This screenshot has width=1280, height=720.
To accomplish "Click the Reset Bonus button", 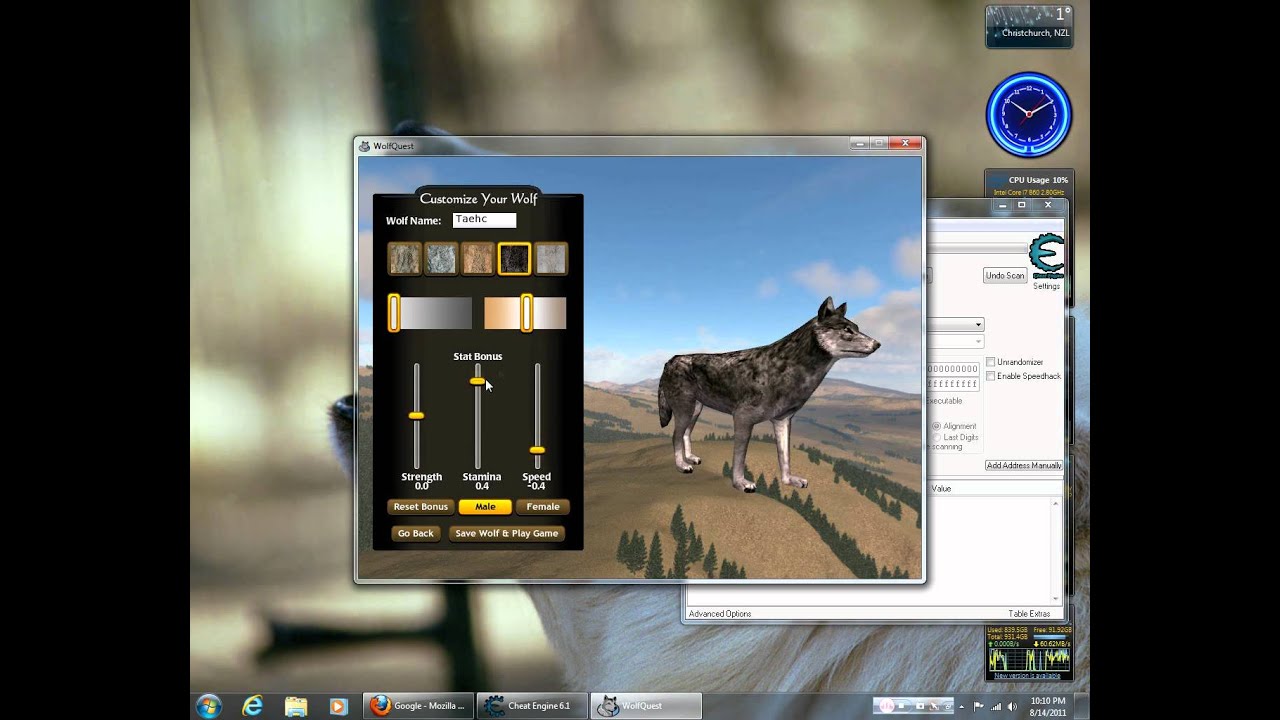I will [421, 507].
